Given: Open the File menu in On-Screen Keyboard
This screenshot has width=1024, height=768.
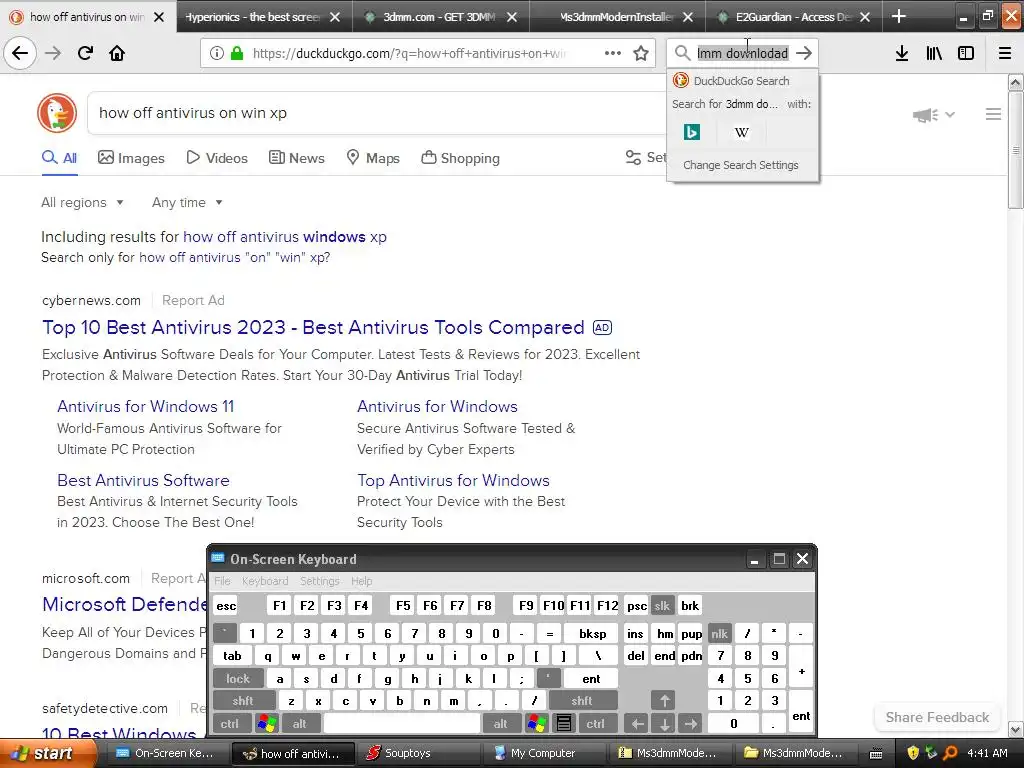Looking at the screenshot, I should 222,581.
